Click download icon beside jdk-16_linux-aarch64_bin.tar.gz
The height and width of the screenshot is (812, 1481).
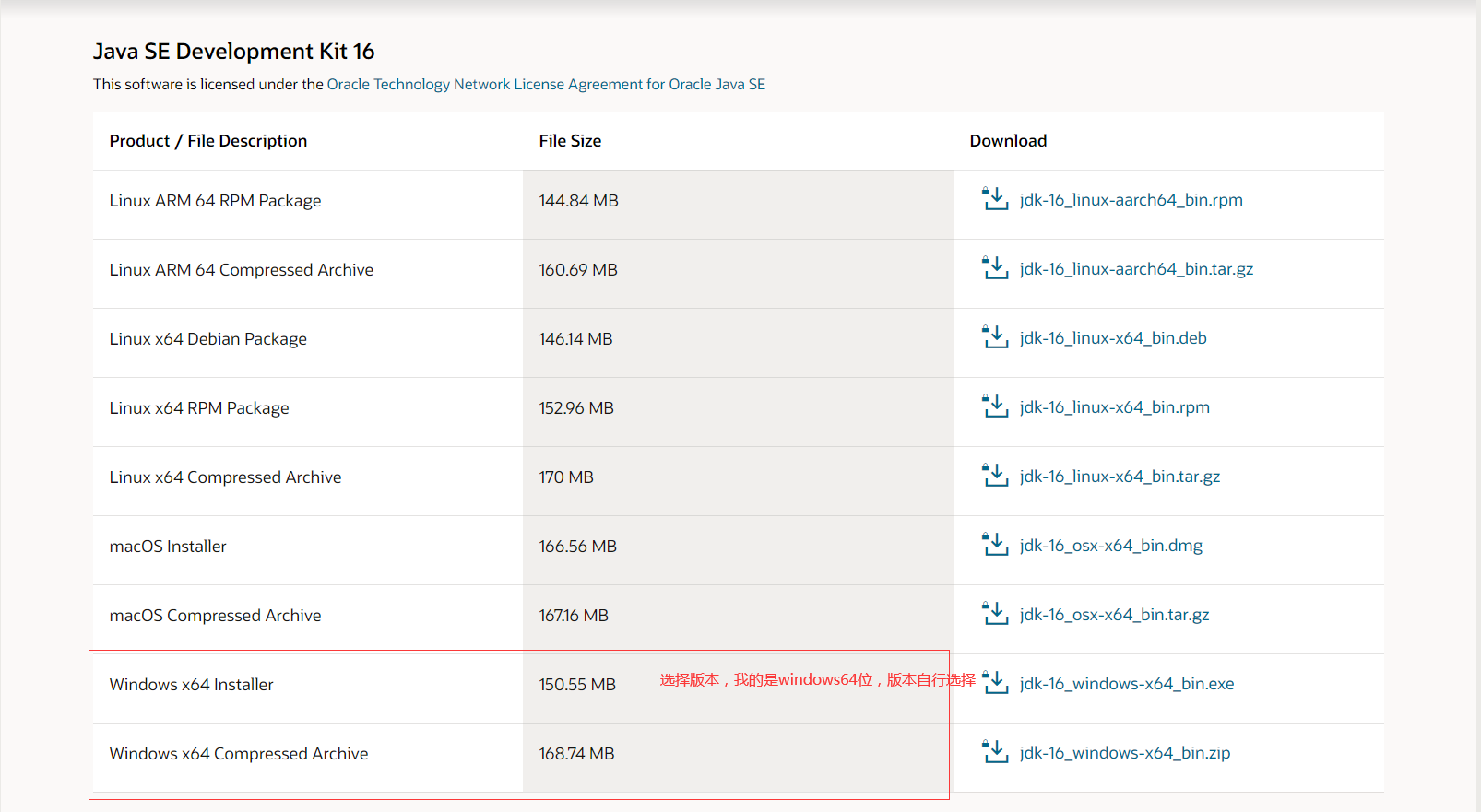click(x=995, y=267)
